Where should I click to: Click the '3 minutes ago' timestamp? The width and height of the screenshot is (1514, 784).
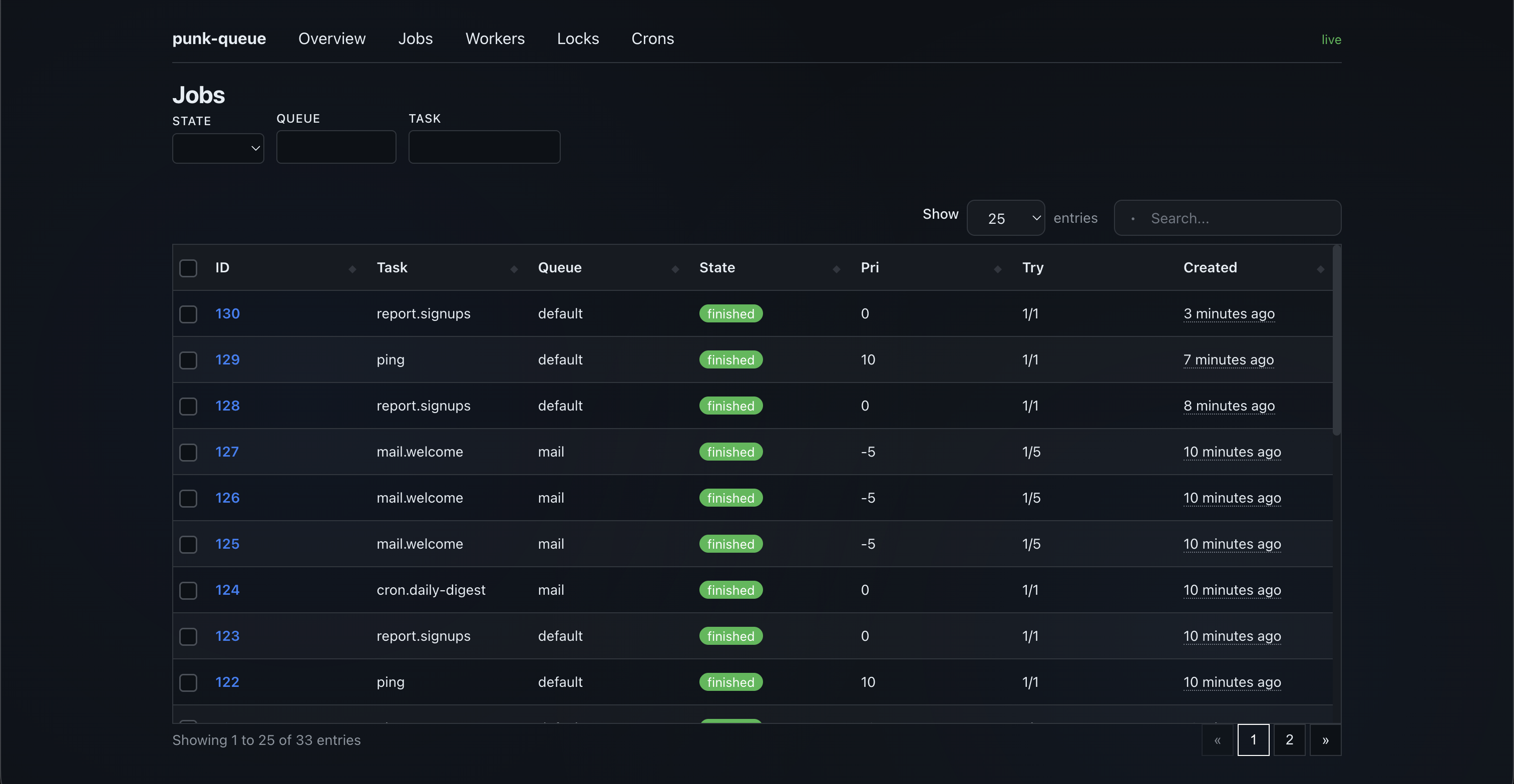[1229, 313]
